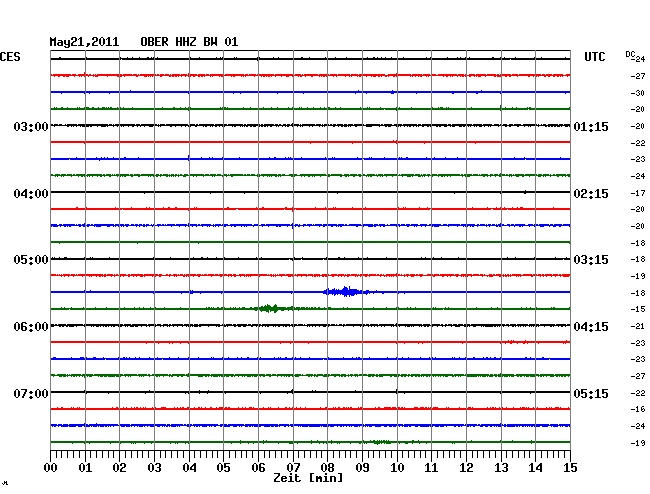This screenshot has width=650, height=494.
Task: Select the DC offset value -15
Action: click(x=638, y=309)
